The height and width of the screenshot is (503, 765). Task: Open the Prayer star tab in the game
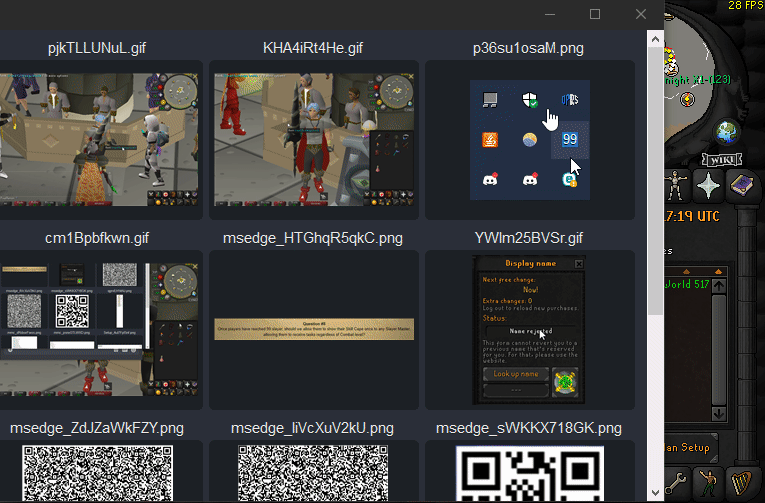tap(708, 186)
